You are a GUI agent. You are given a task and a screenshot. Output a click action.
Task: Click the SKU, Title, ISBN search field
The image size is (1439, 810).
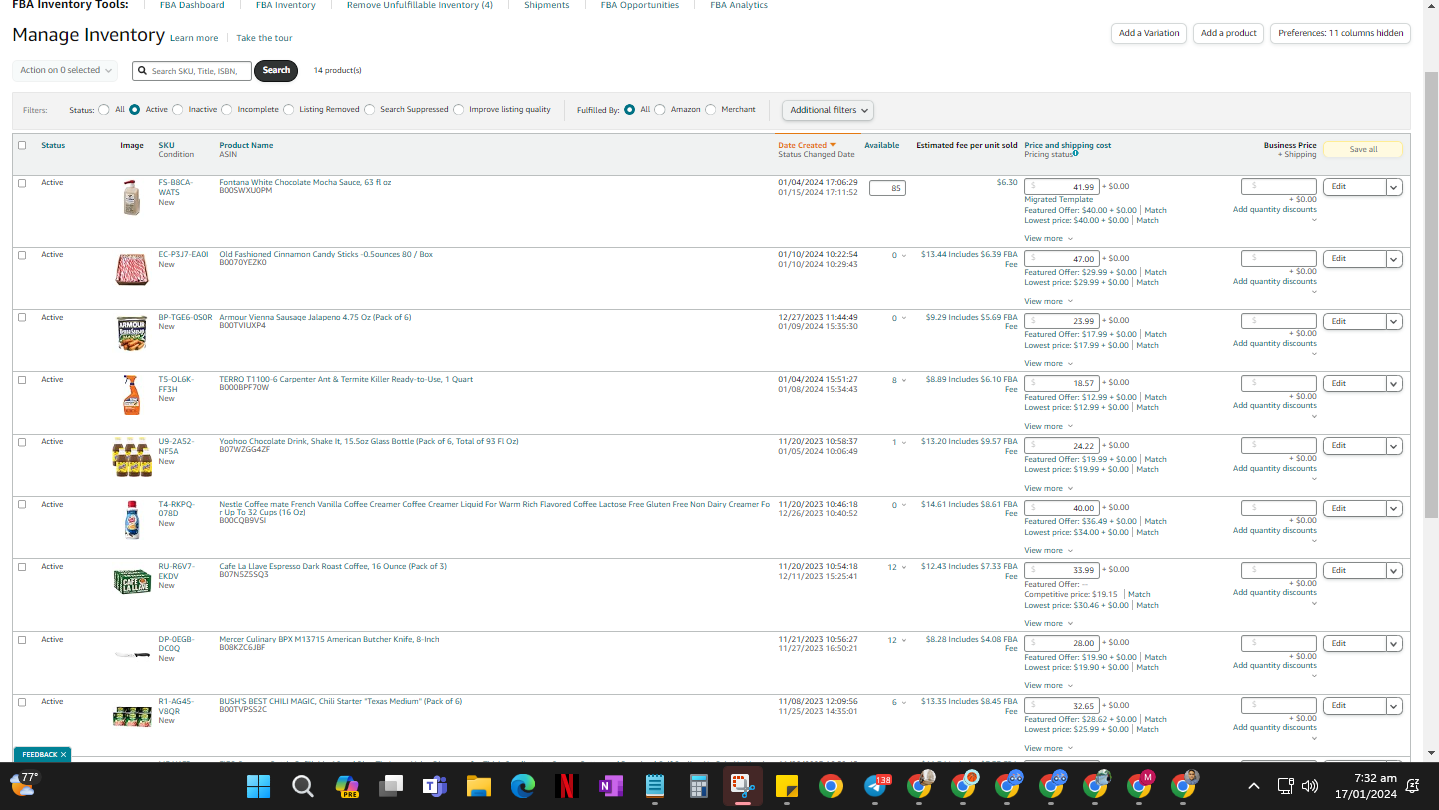click(192, 71)
